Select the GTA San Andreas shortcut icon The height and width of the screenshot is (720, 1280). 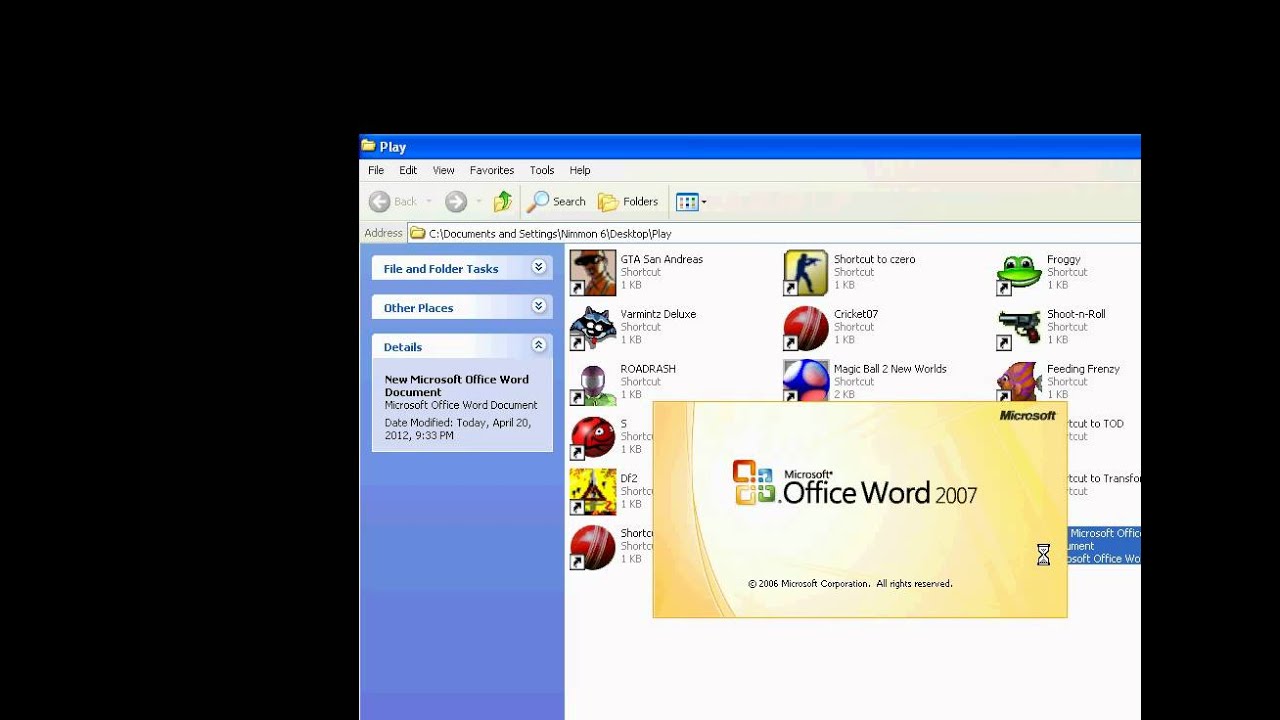pos(593,273)
